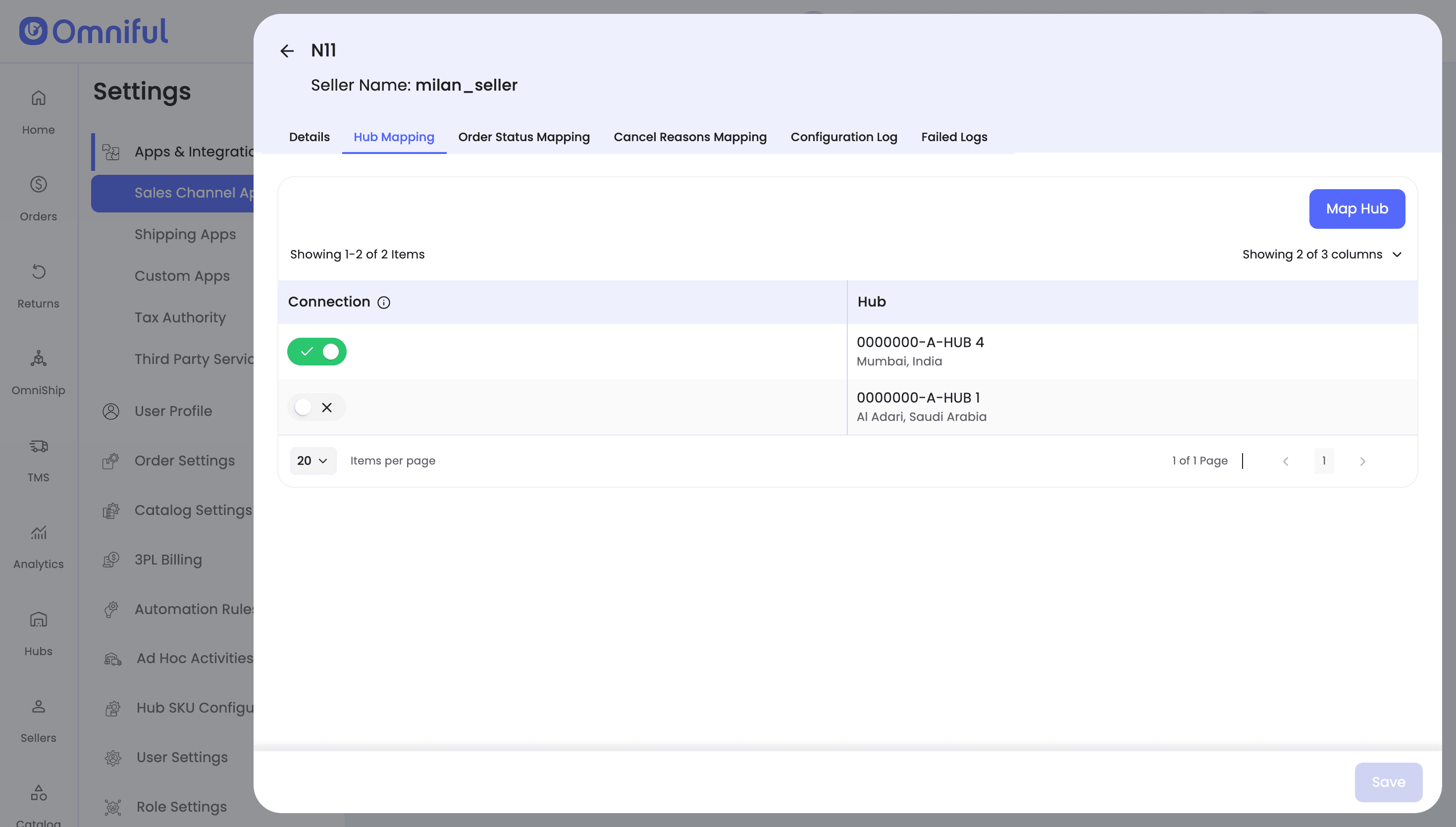Enable connection for 0000000-A-HUB 1
Image resolution: width=1456 pixels, height=827 pixels.
(317, 407)
